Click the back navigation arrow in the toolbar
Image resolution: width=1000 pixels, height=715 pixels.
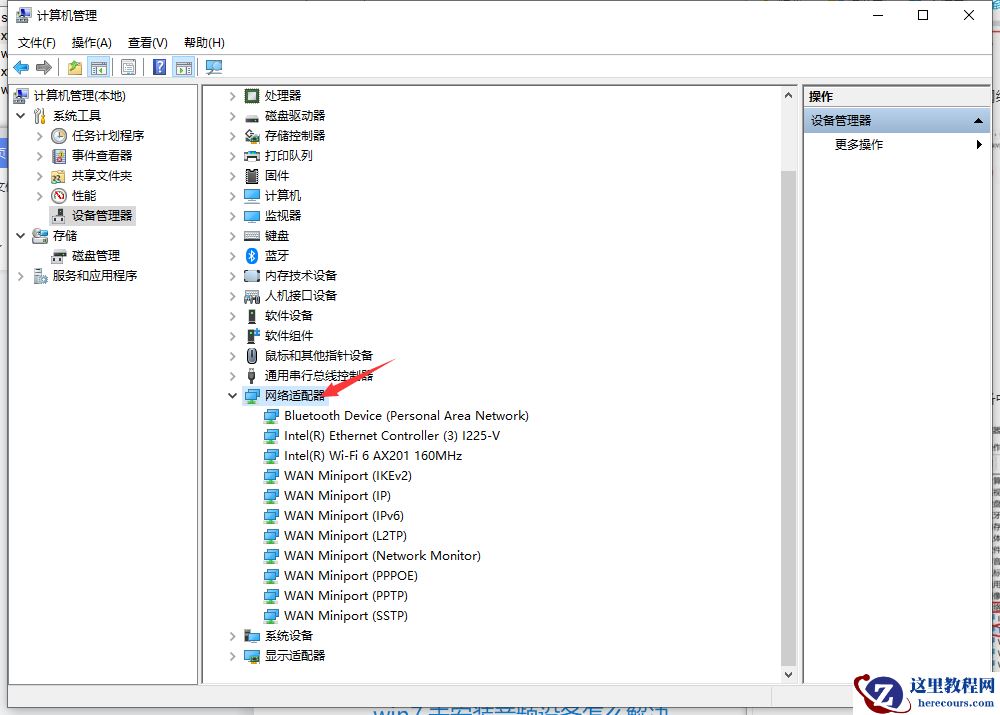(x=22, y=66)
